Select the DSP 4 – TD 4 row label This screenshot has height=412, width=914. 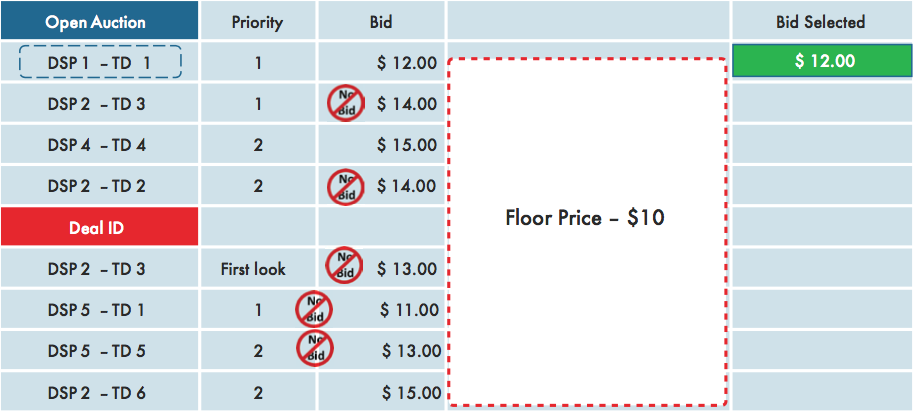tap(97, 145)
